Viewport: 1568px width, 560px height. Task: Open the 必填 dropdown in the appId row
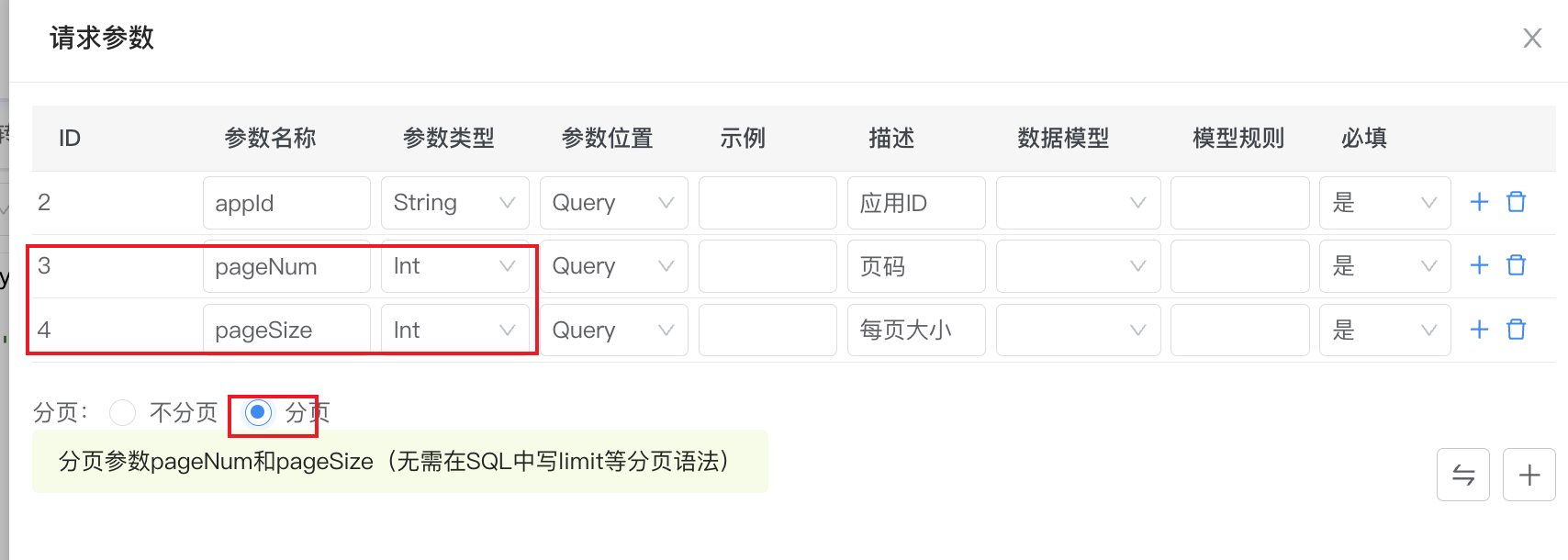tap(1384, 203)
